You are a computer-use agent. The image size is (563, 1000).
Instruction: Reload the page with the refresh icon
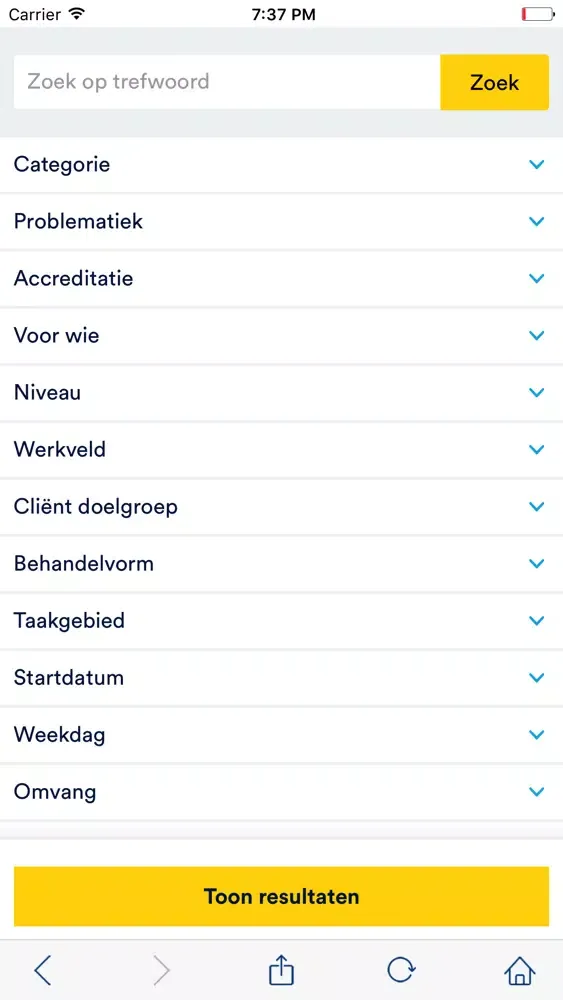[x=401, y=970]
